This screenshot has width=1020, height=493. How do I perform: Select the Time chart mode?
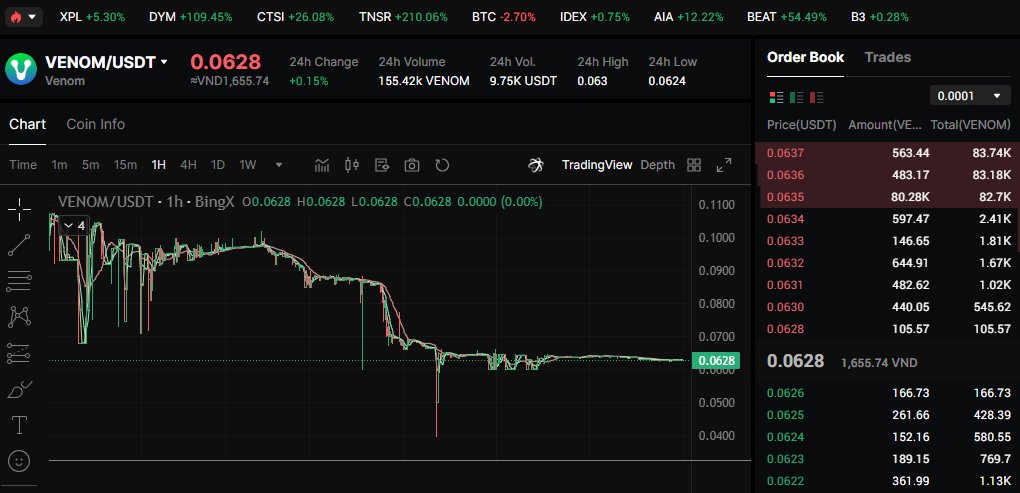coord(23,165)
